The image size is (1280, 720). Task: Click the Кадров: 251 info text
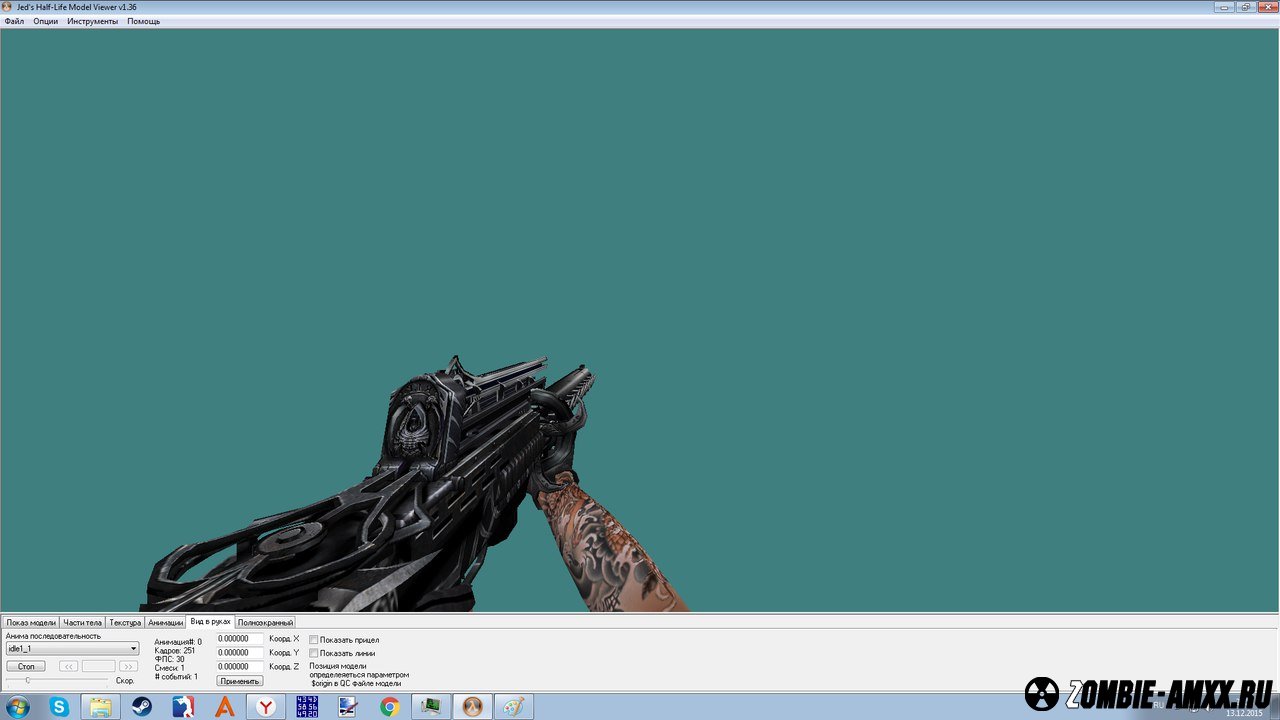pyautogui.click(x=174, y=651)
